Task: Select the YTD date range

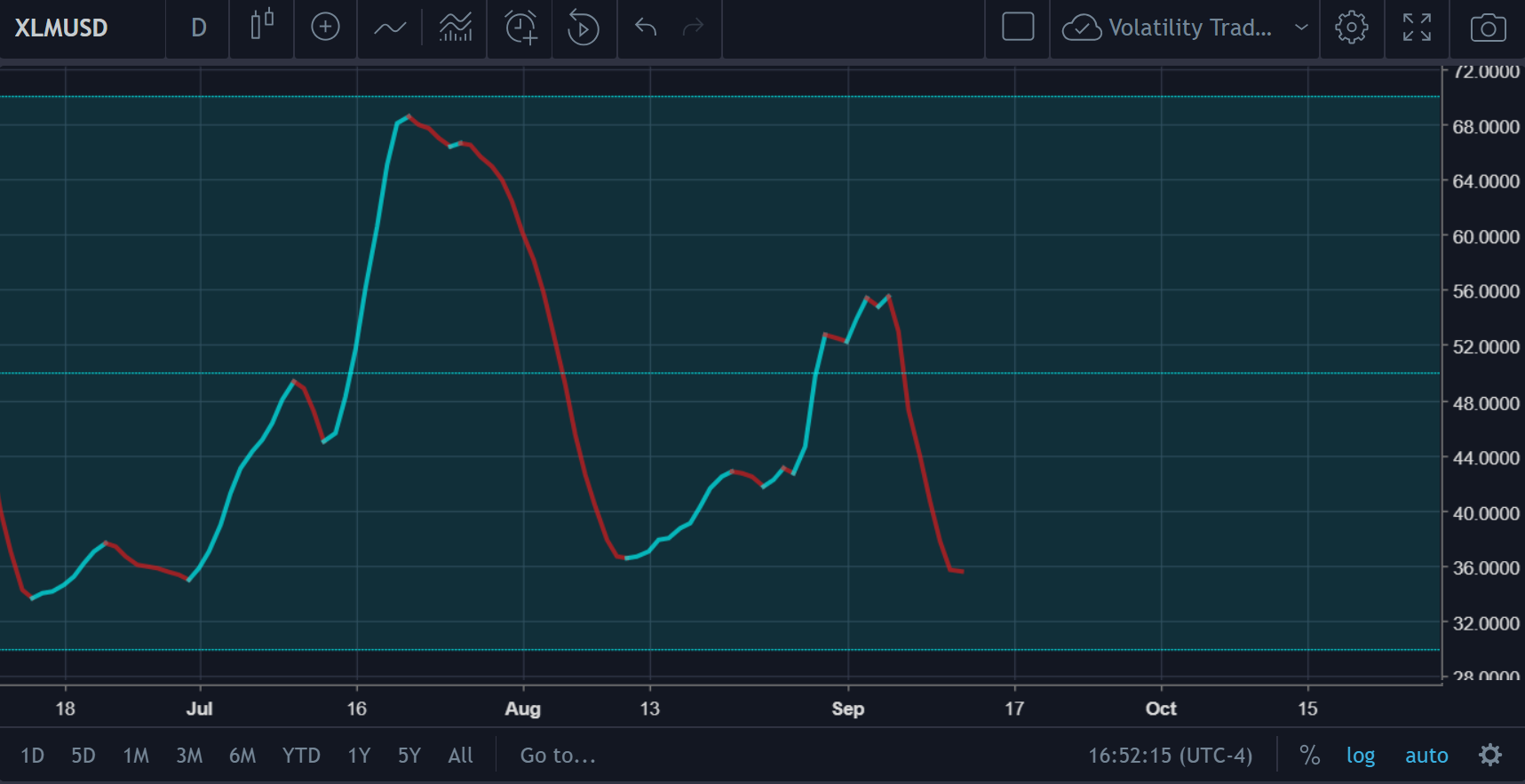Action: point(301,756)
